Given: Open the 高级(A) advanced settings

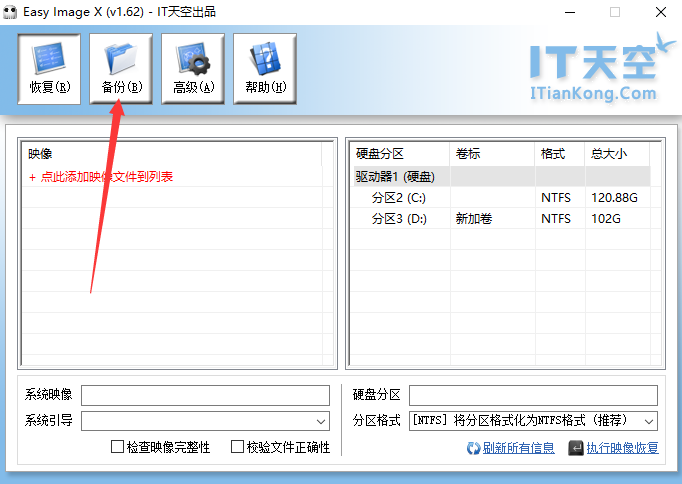Looking at the screenshot, I should click(x=193, y=69).
